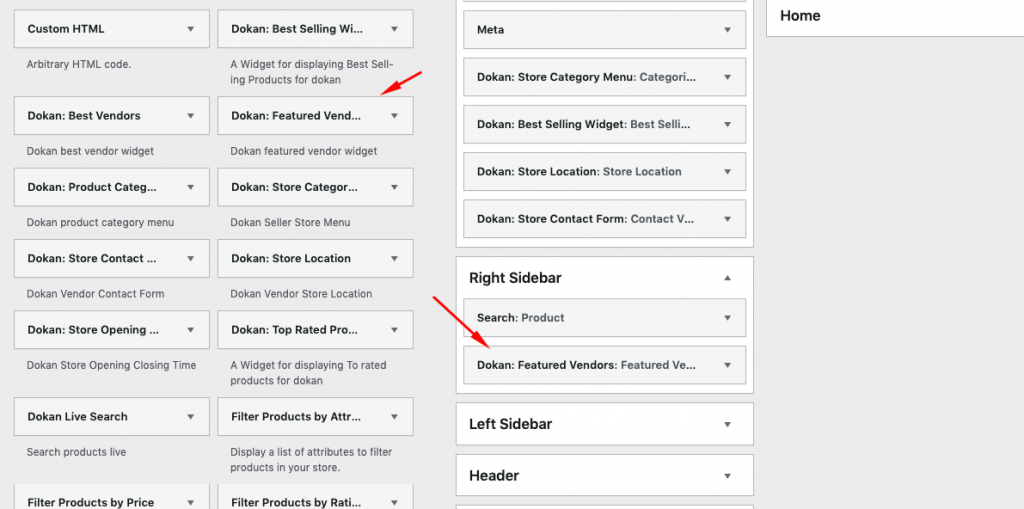Open the Header widget area heading
The image size is (1024, 509).
[x=494, y=476]
